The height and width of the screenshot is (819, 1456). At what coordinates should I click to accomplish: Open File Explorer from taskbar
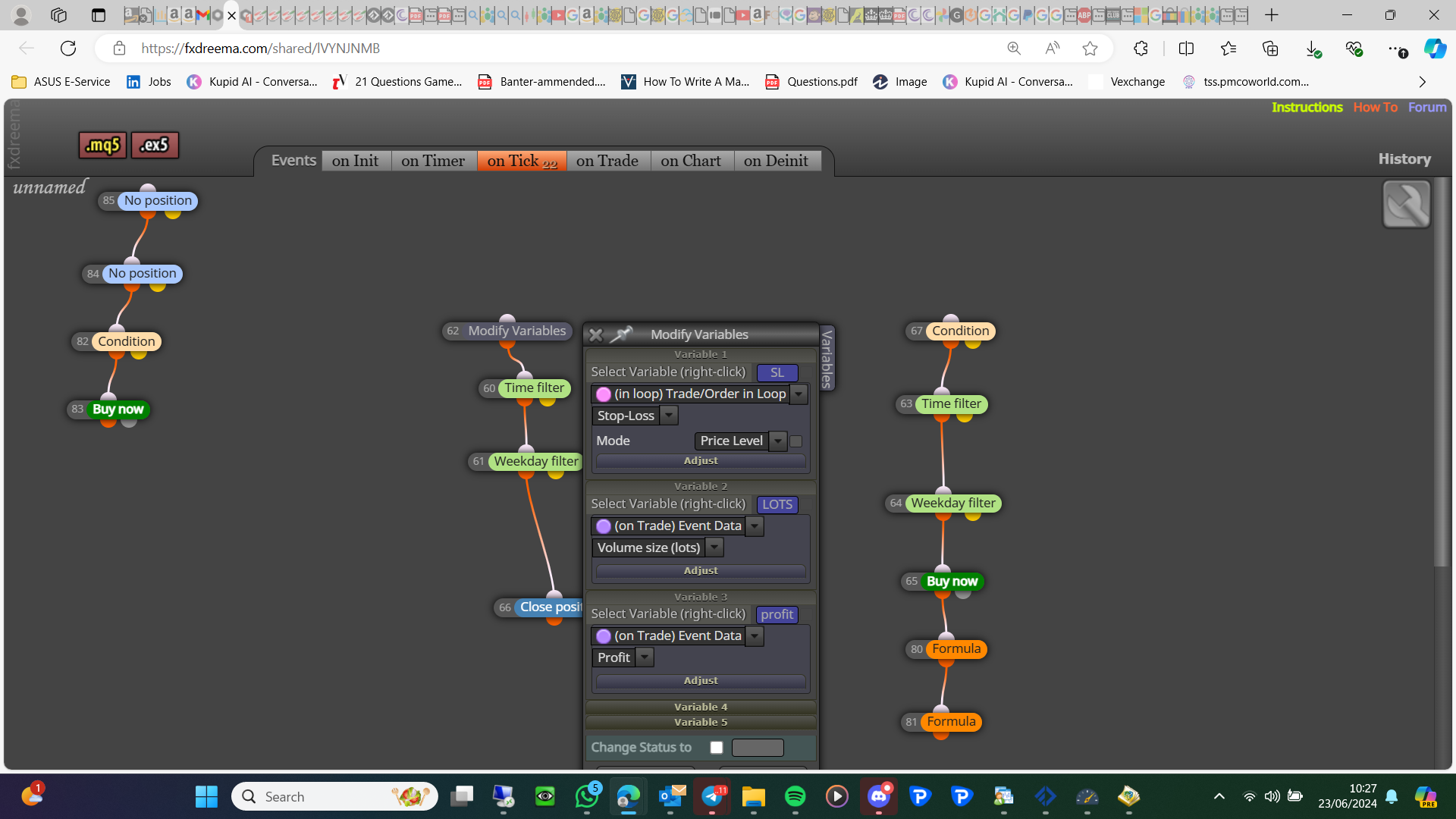point(753,796)
